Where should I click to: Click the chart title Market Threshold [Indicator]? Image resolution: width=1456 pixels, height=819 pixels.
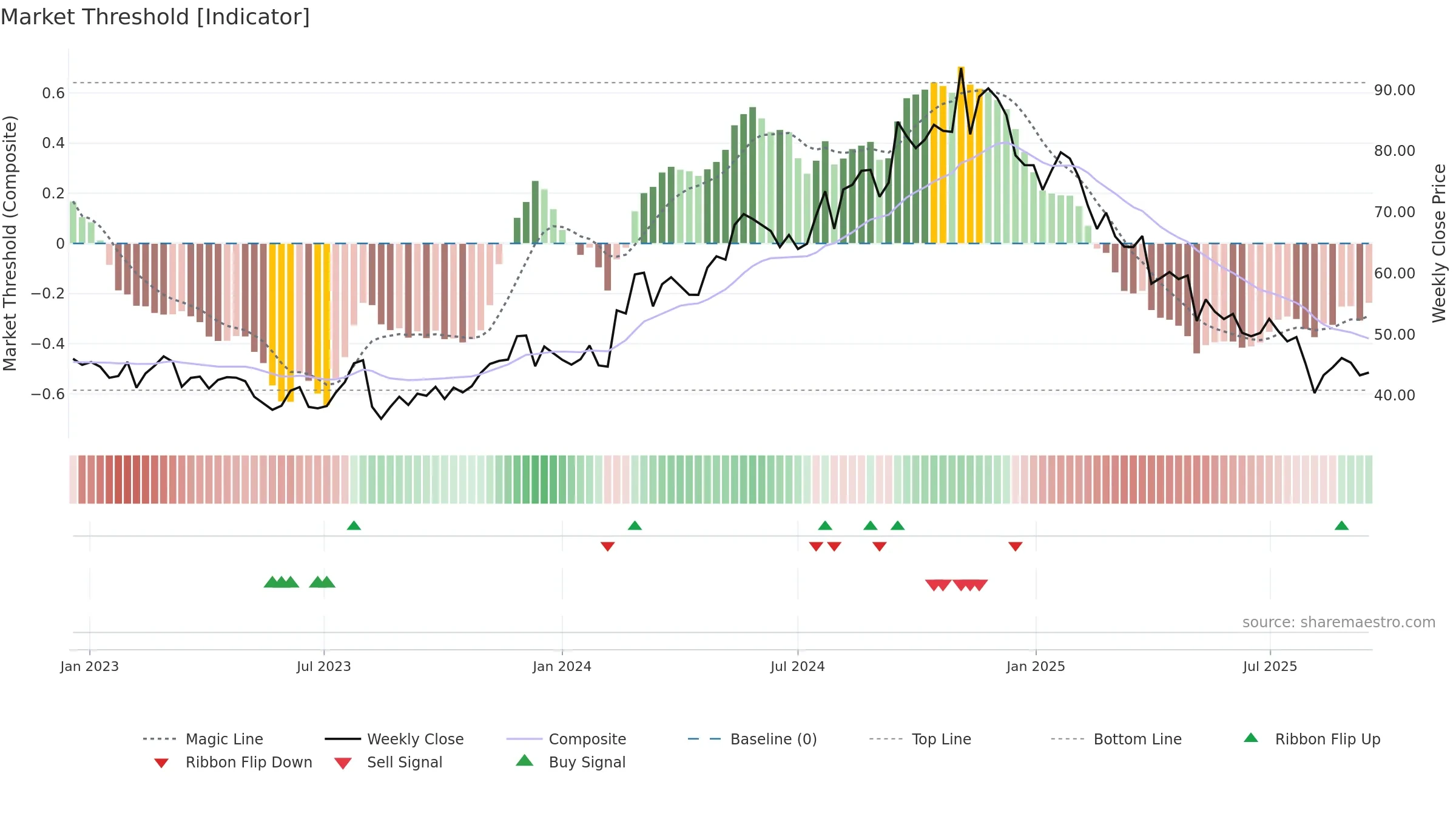[x=155, y=17]
